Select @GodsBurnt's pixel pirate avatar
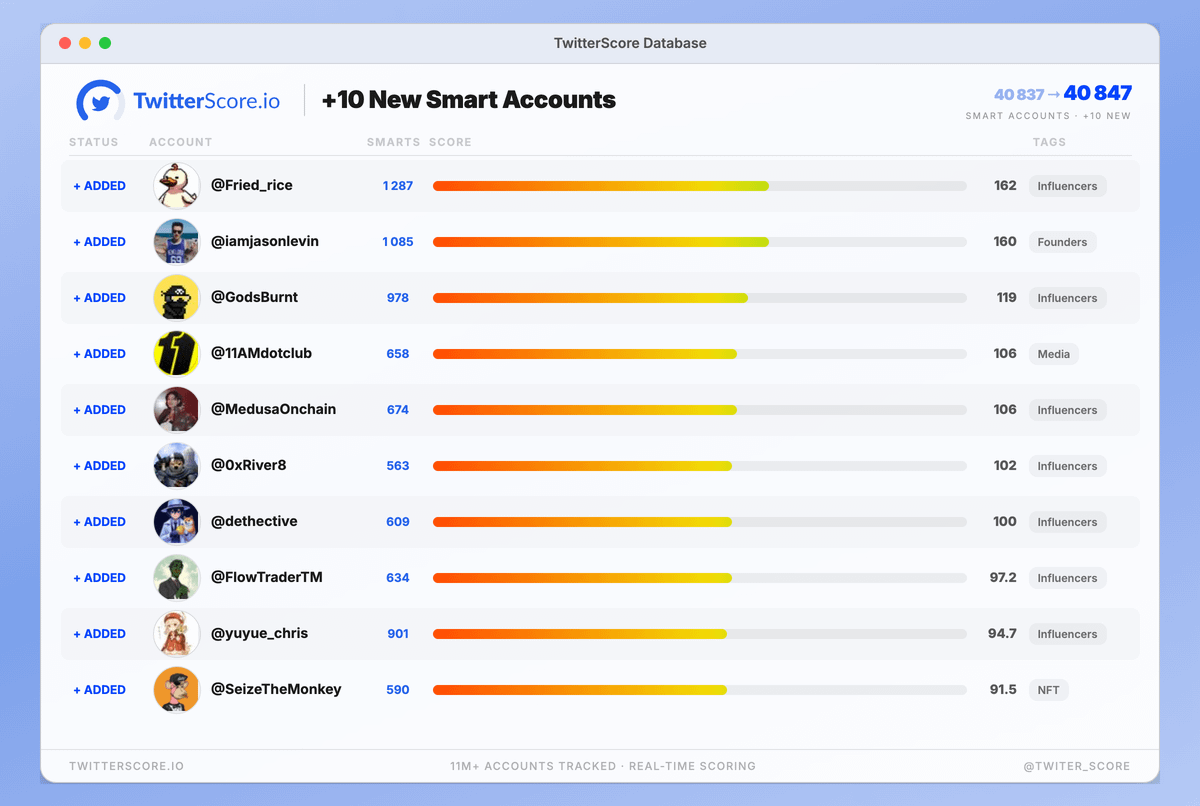This screenshot has width=1200, height=806. point(176,297)
